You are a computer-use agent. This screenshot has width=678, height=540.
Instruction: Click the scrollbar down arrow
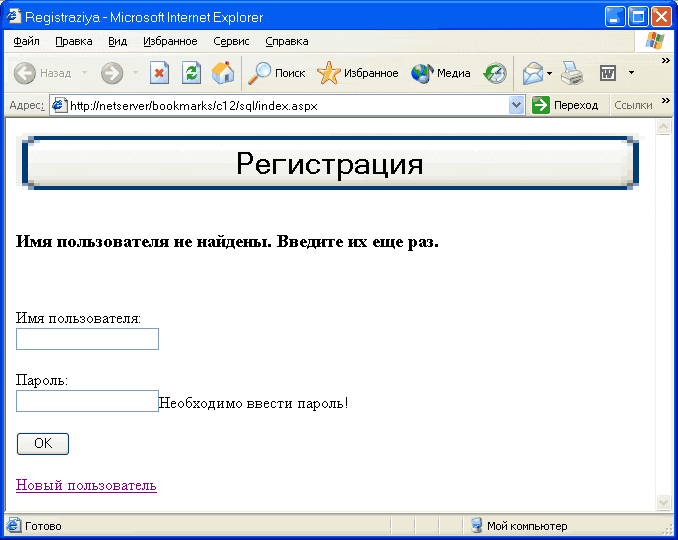[x=663, y=502]
